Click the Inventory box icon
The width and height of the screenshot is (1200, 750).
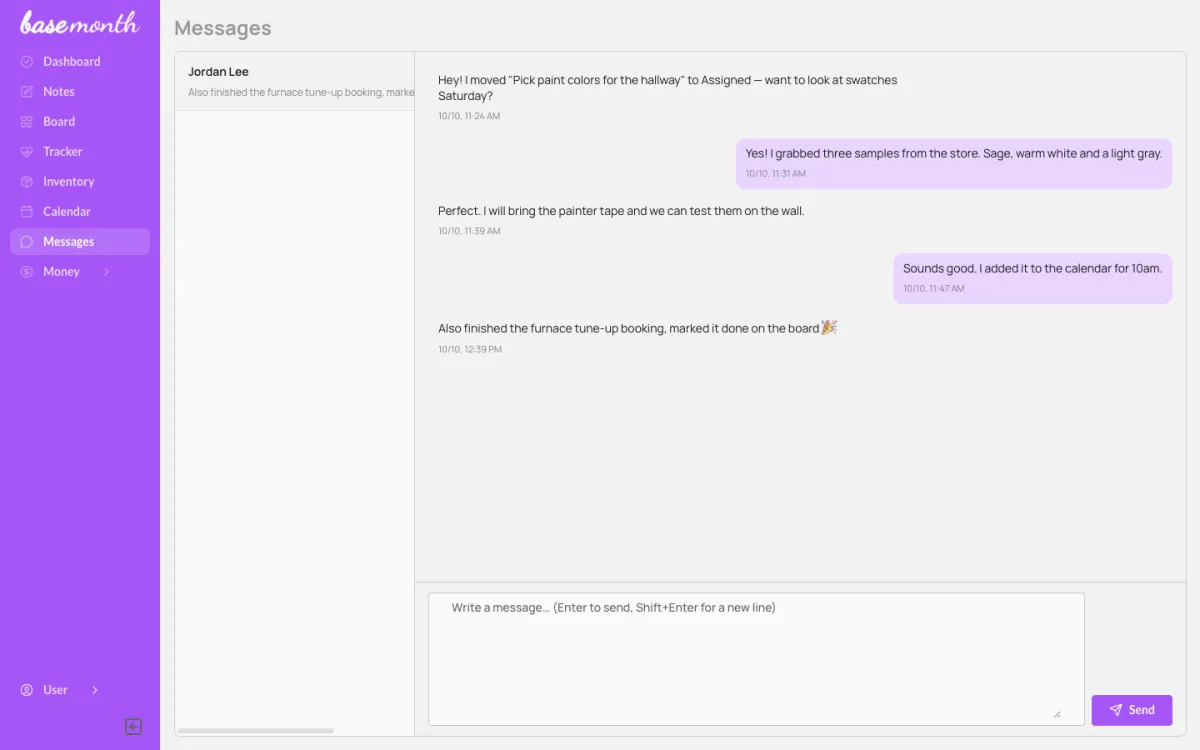(27, 182)
